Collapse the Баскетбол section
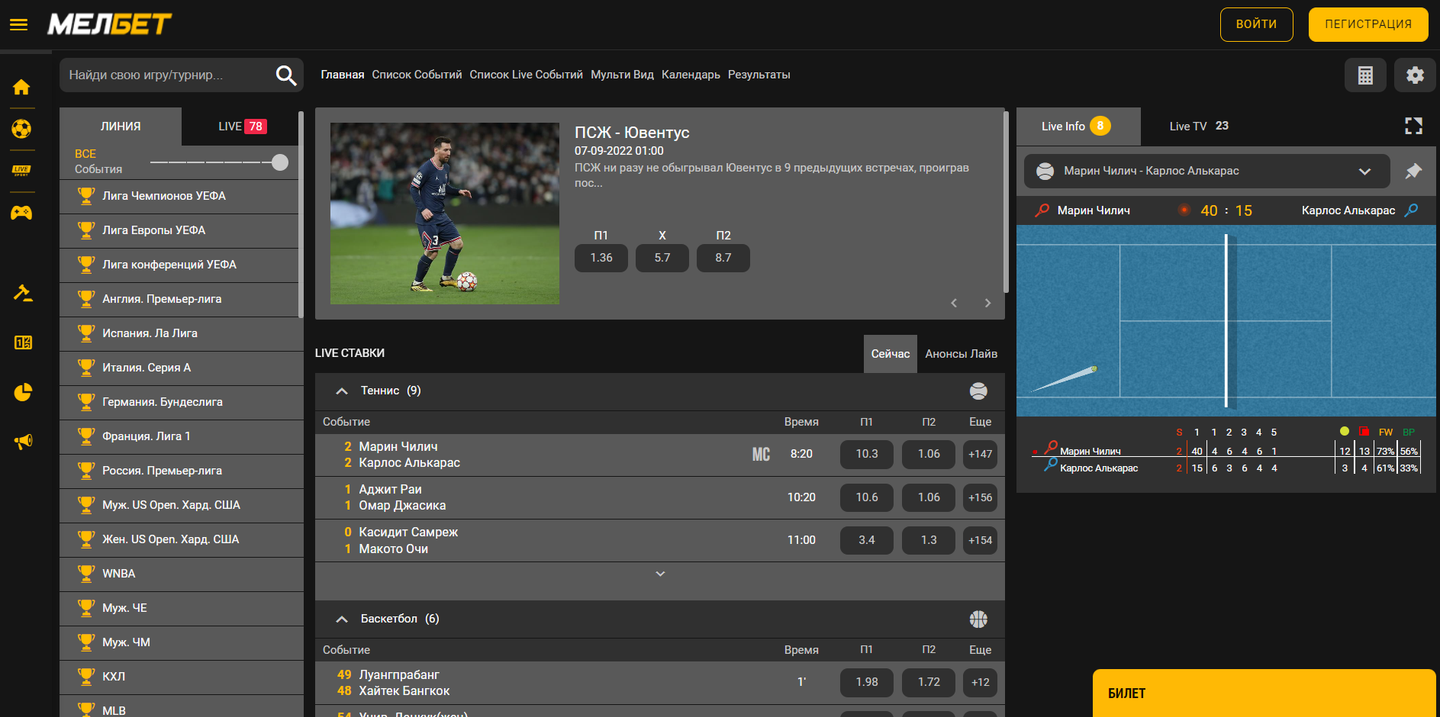The image size is (1440, 717). click(342, 619)
